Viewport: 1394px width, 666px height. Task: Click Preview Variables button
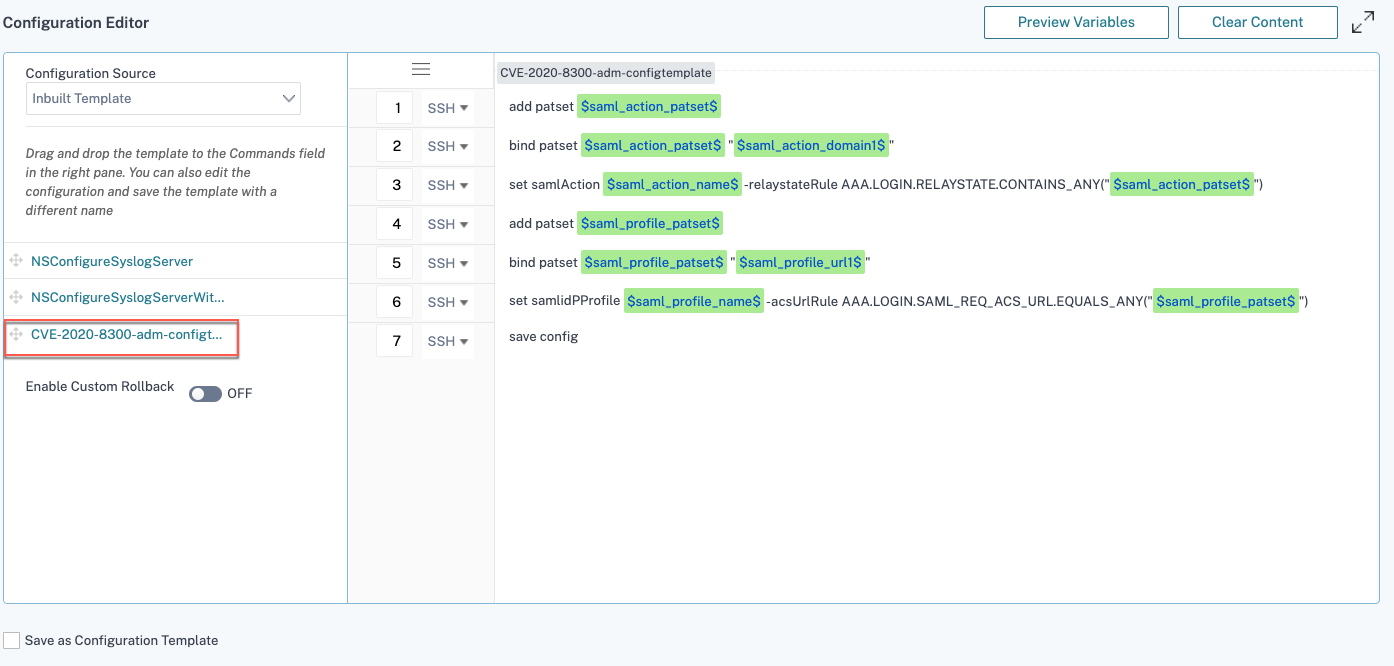coord(1076,22)
